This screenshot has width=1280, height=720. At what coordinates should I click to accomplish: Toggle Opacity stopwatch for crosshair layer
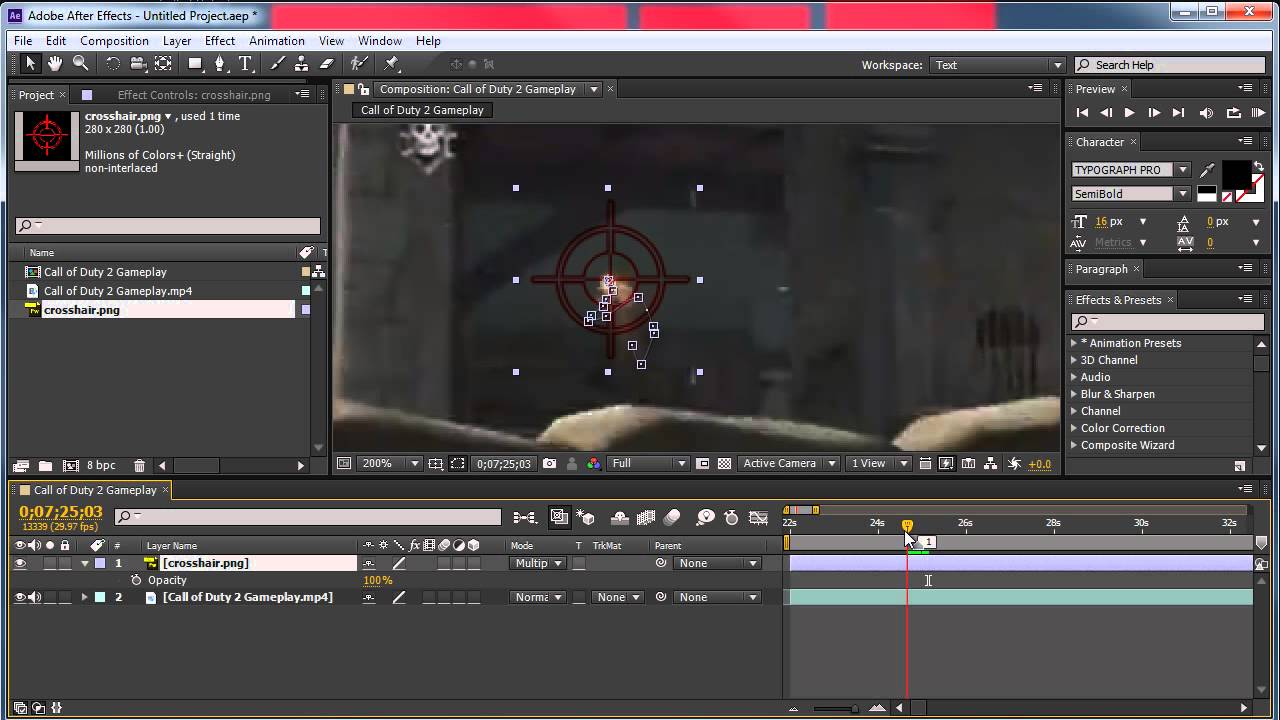(136, 580)
